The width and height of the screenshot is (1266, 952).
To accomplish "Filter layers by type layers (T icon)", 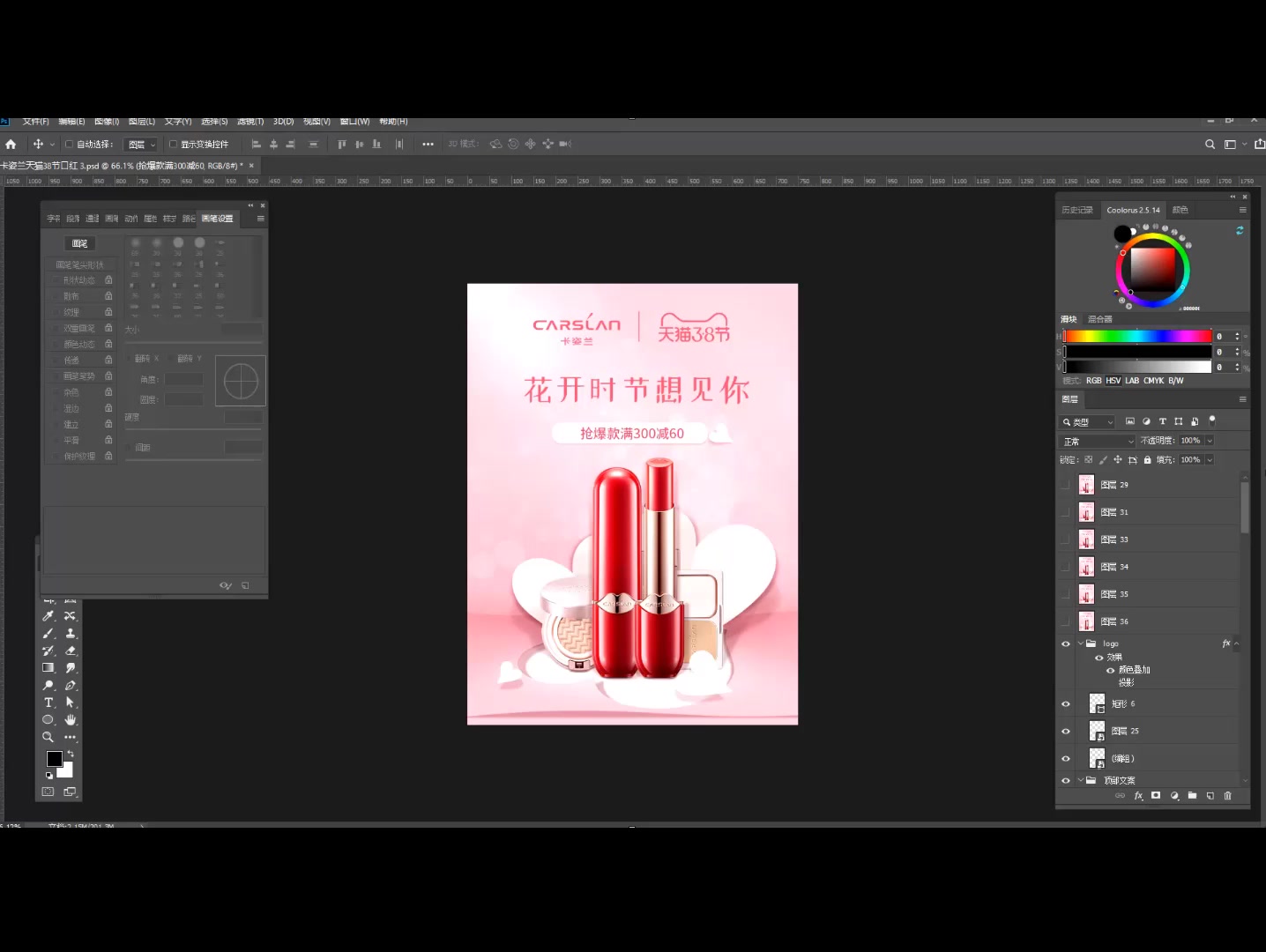I will coord(1162,421).
